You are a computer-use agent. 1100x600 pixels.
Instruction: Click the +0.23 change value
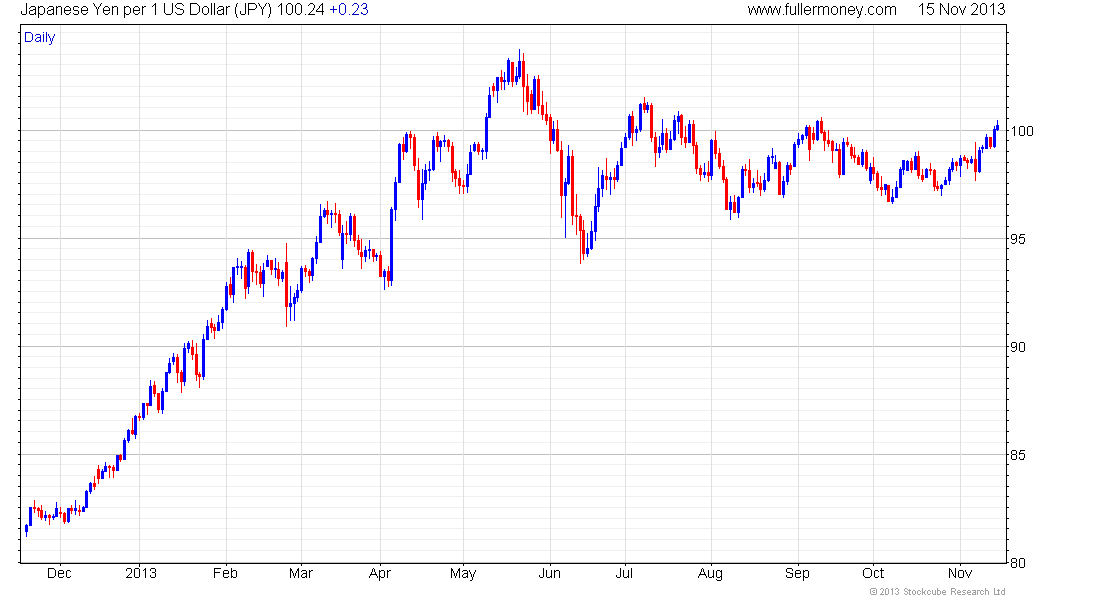point(349,10)
